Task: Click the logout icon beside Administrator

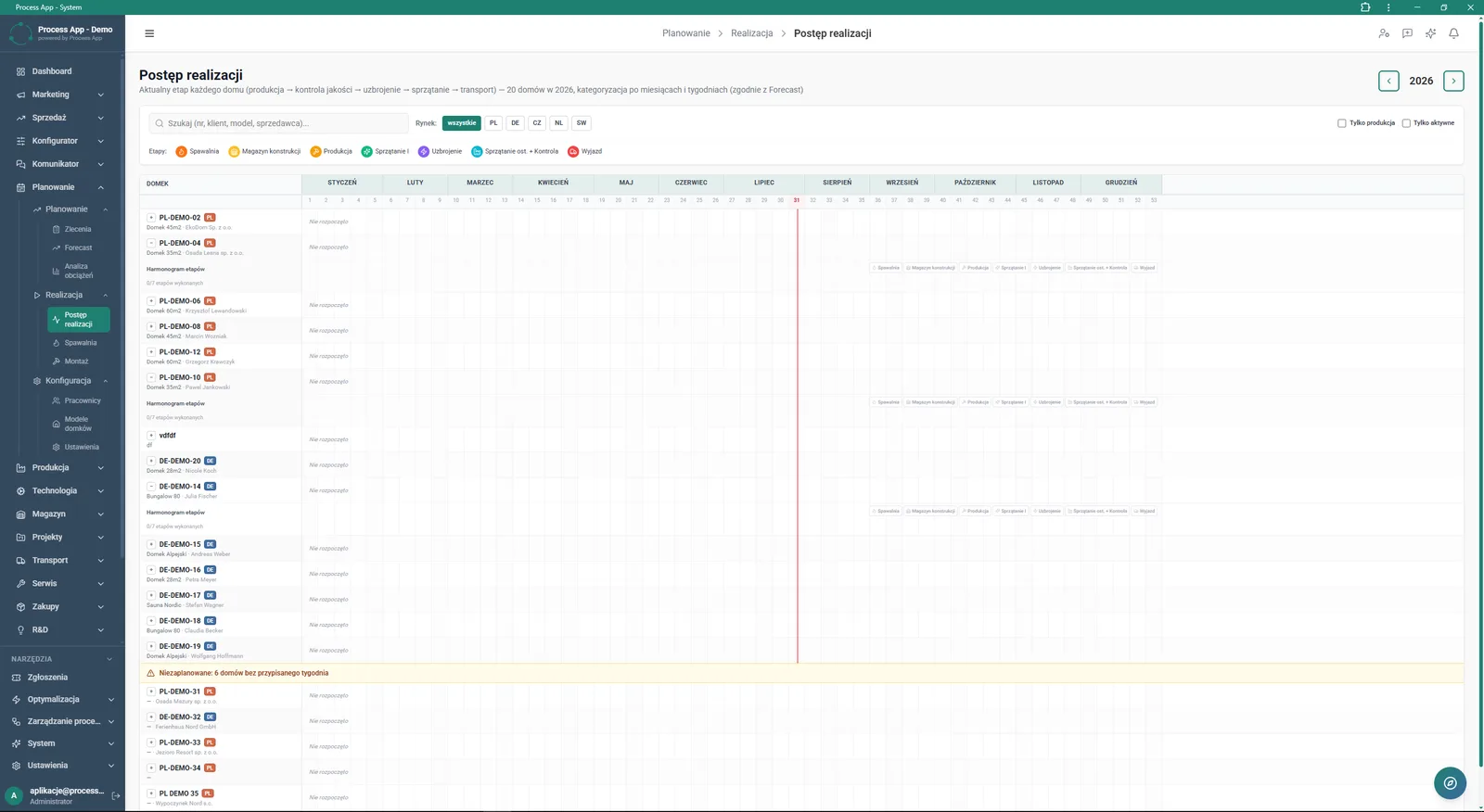Action: pos(116,795)
